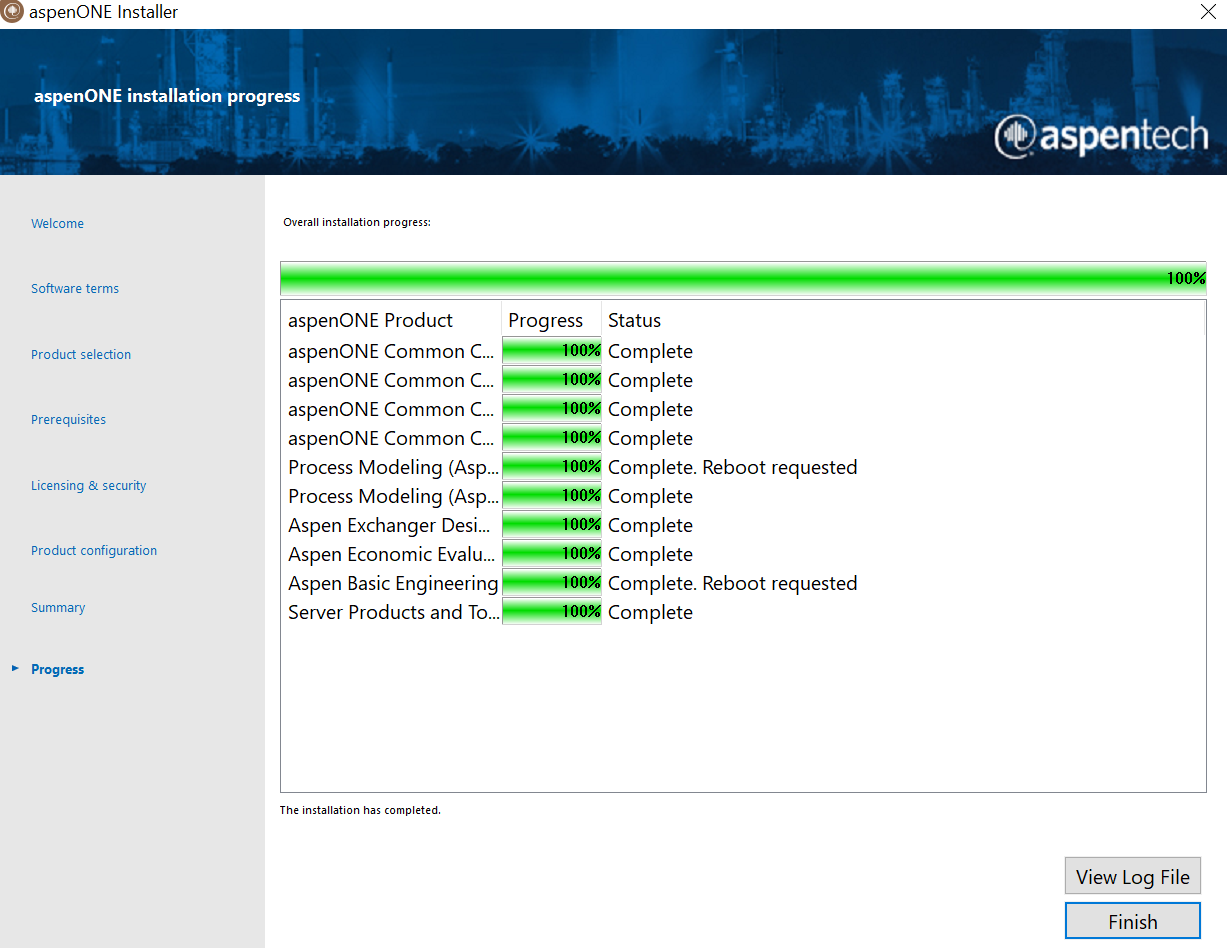Select the Server Products and Tools row
The image size is (1227, 948).
[392, 611]
